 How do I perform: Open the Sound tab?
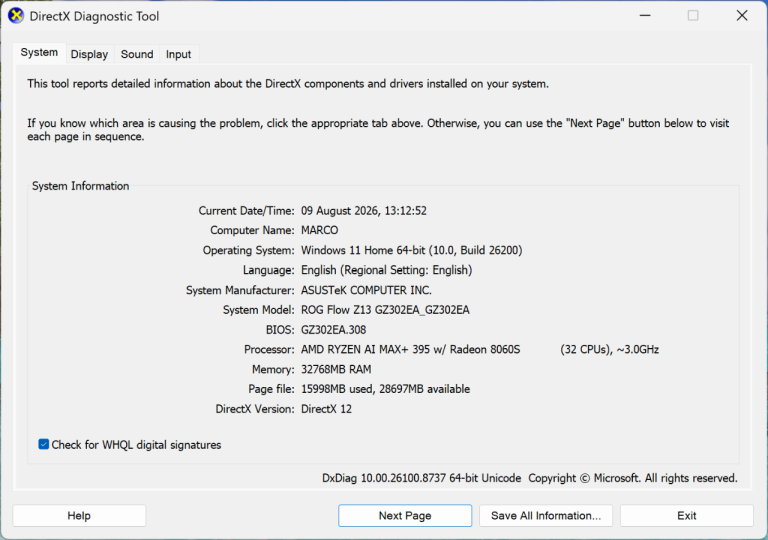click(x=137, y=54)
